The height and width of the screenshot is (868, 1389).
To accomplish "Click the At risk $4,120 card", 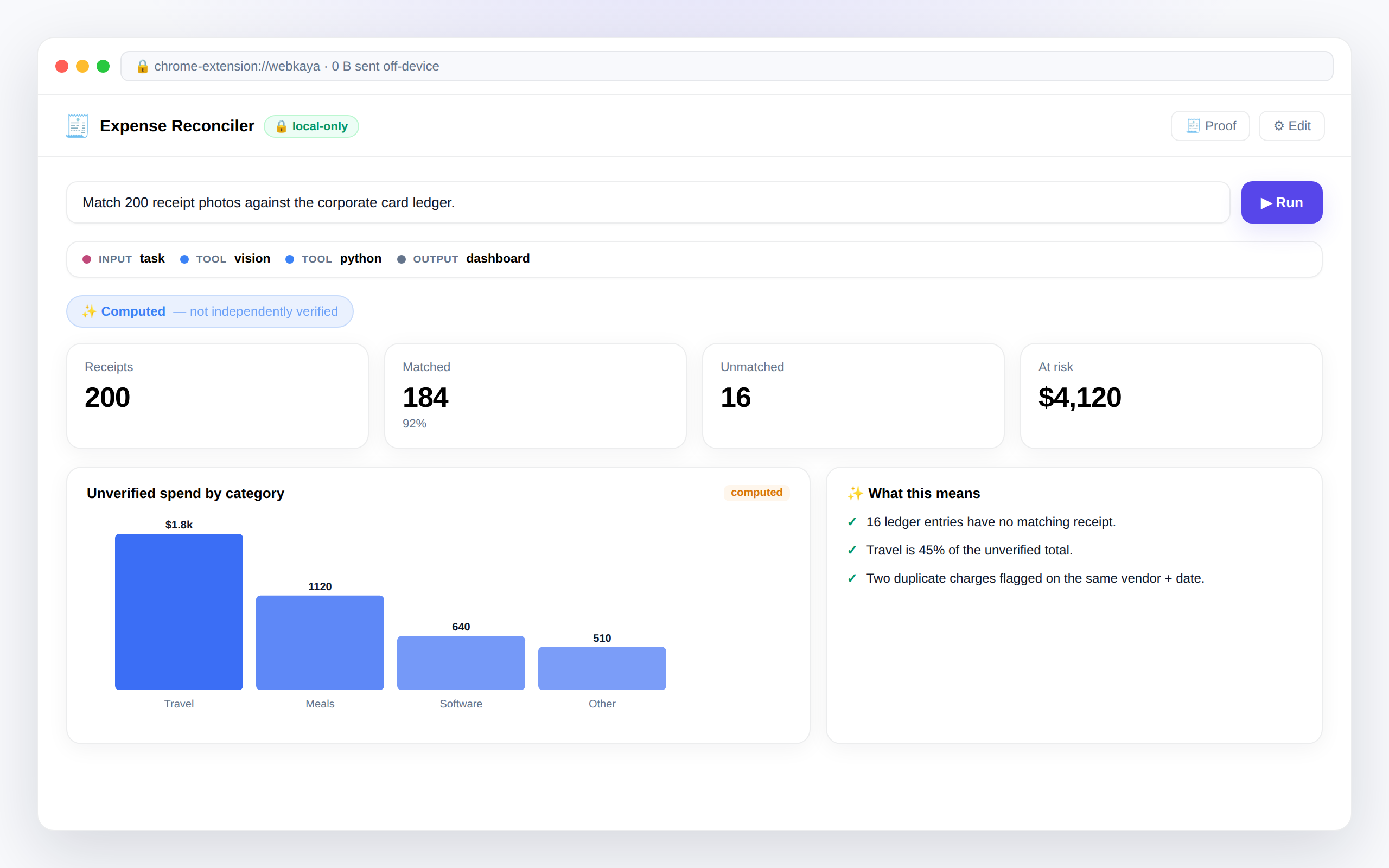I will [x=1171, y=396].
